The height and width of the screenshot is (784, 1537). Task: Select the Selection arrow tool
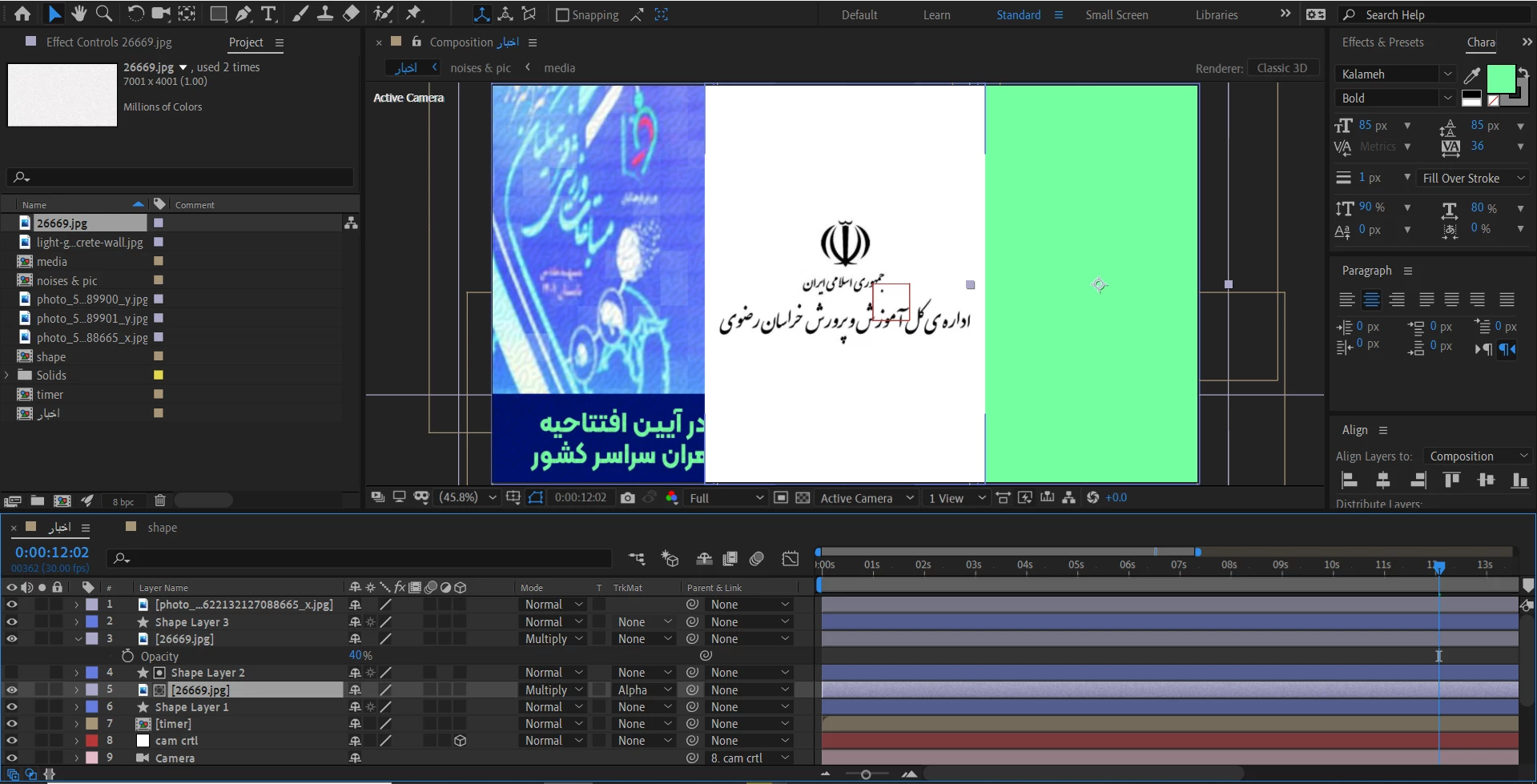(x=54, y=14)
